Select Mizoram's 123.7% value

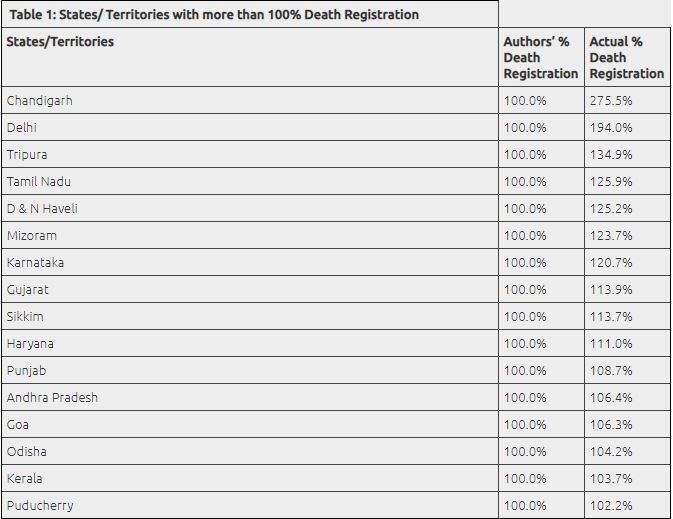pyautogui.click(x=611, y=236)
